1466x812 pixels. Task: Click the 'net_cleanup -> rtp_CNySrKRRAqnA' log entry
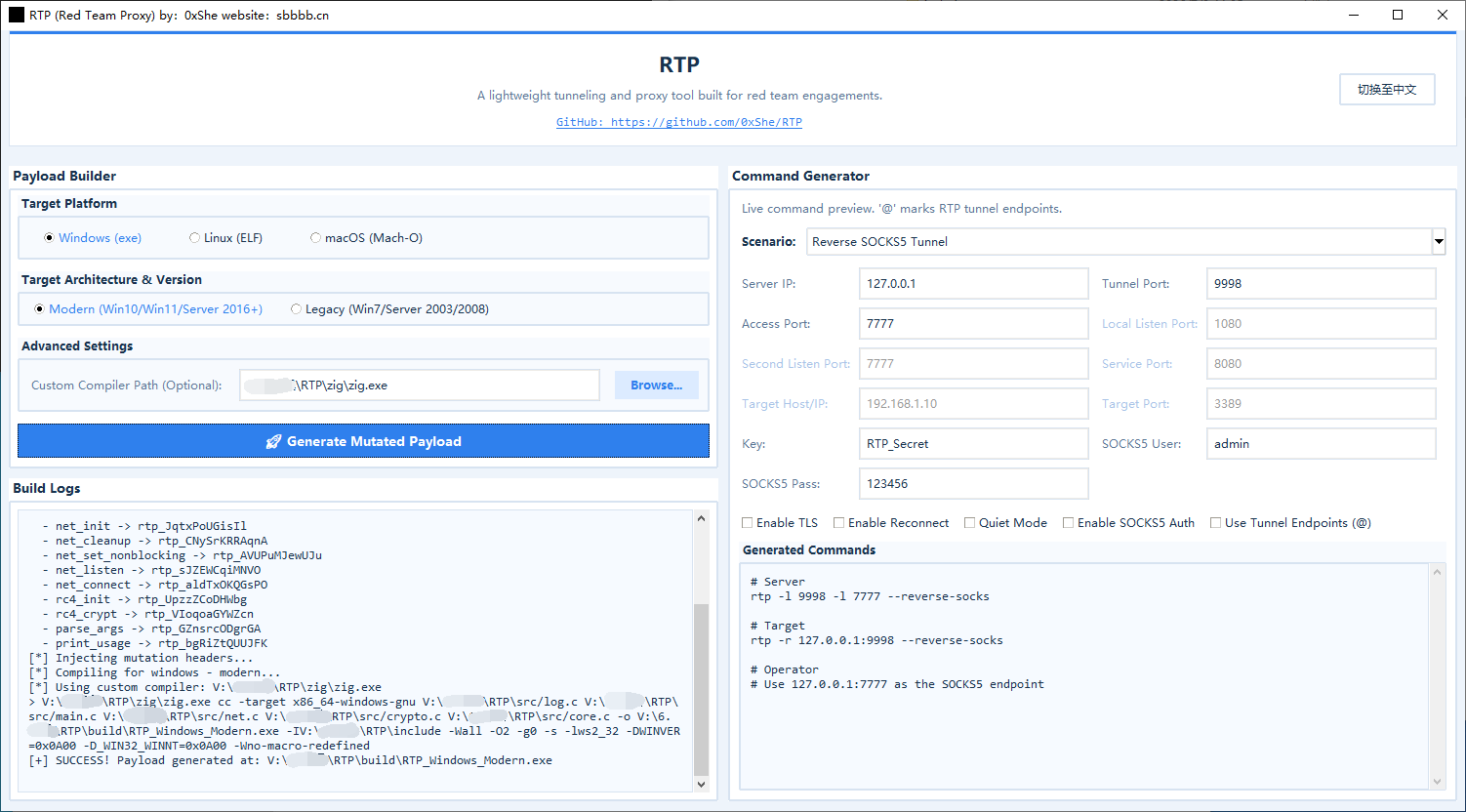pyautogui.click(x=154, y=541)
